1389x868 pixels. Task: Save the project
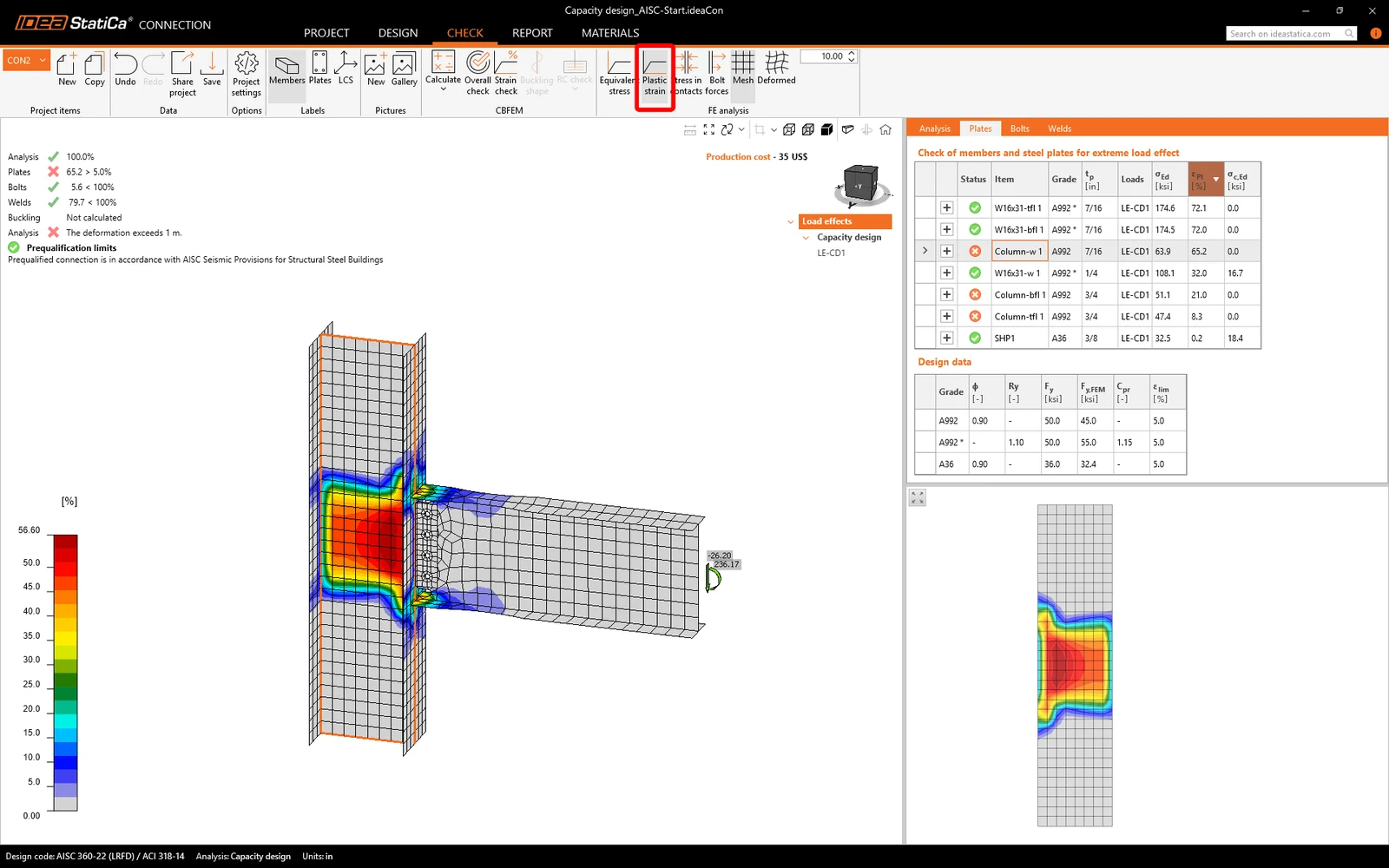click(212, 69)
